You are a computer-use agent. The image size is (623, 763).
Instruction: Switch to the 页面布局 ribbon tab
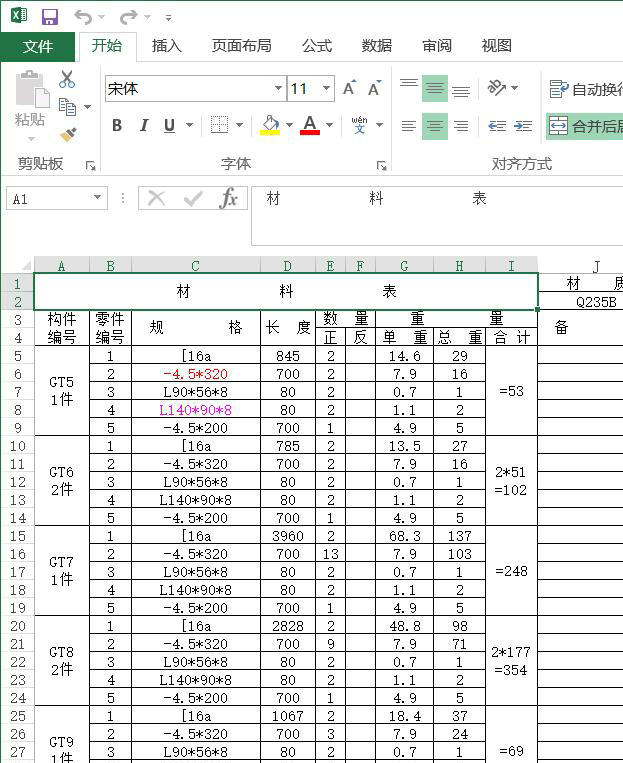(x=241, y=46)
